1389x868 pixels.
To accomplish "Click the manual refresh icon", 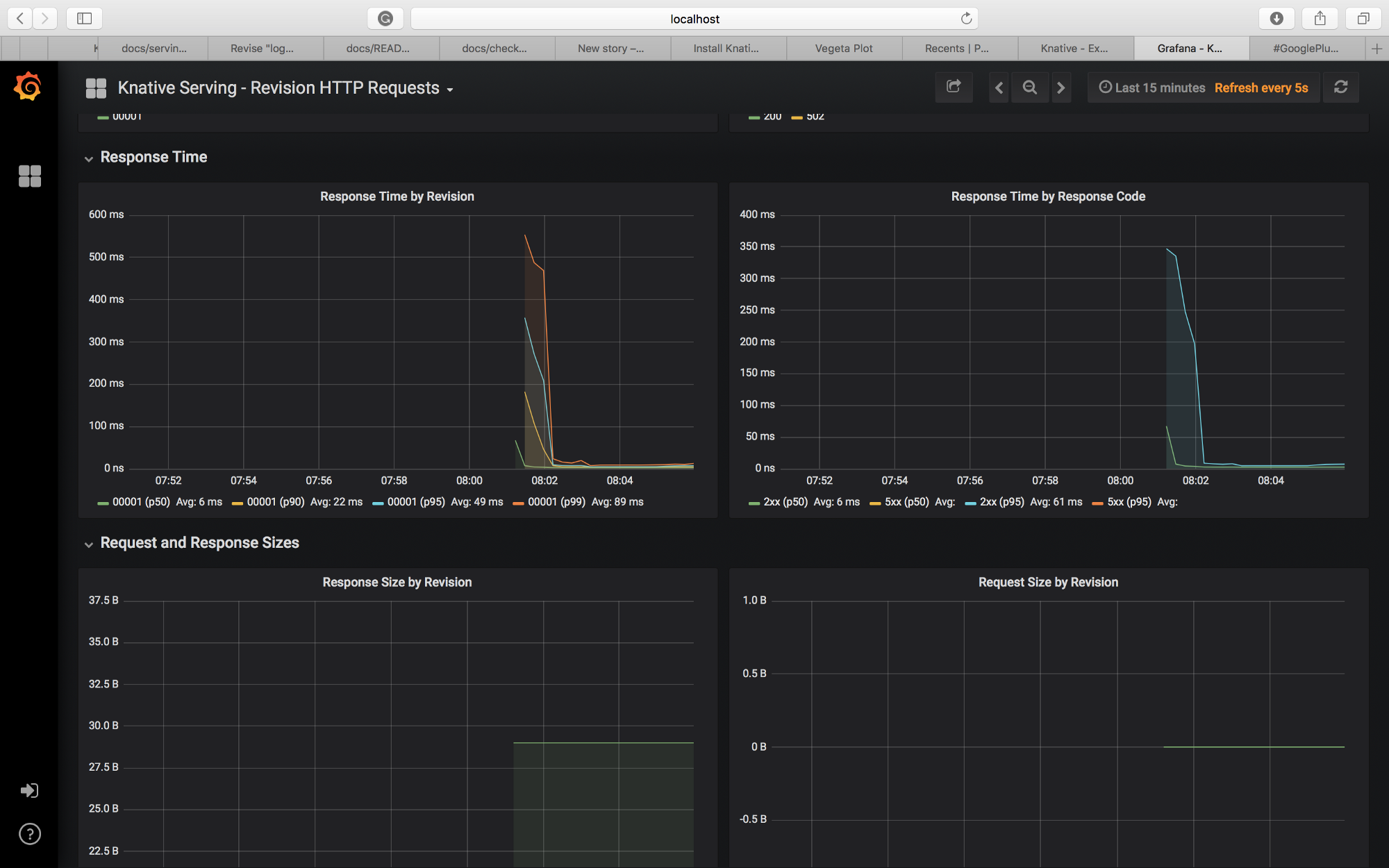I will click(x=1340, y=87).
